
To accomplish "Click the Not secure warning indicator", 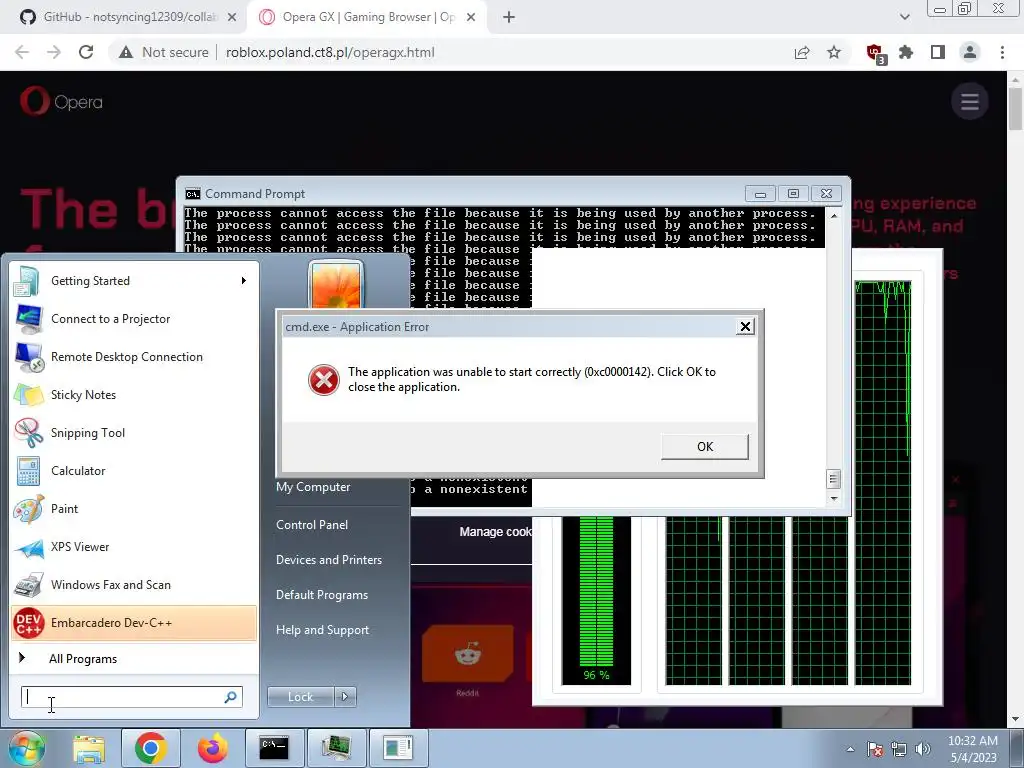I will pyautogui.click(x=163, y=52).
